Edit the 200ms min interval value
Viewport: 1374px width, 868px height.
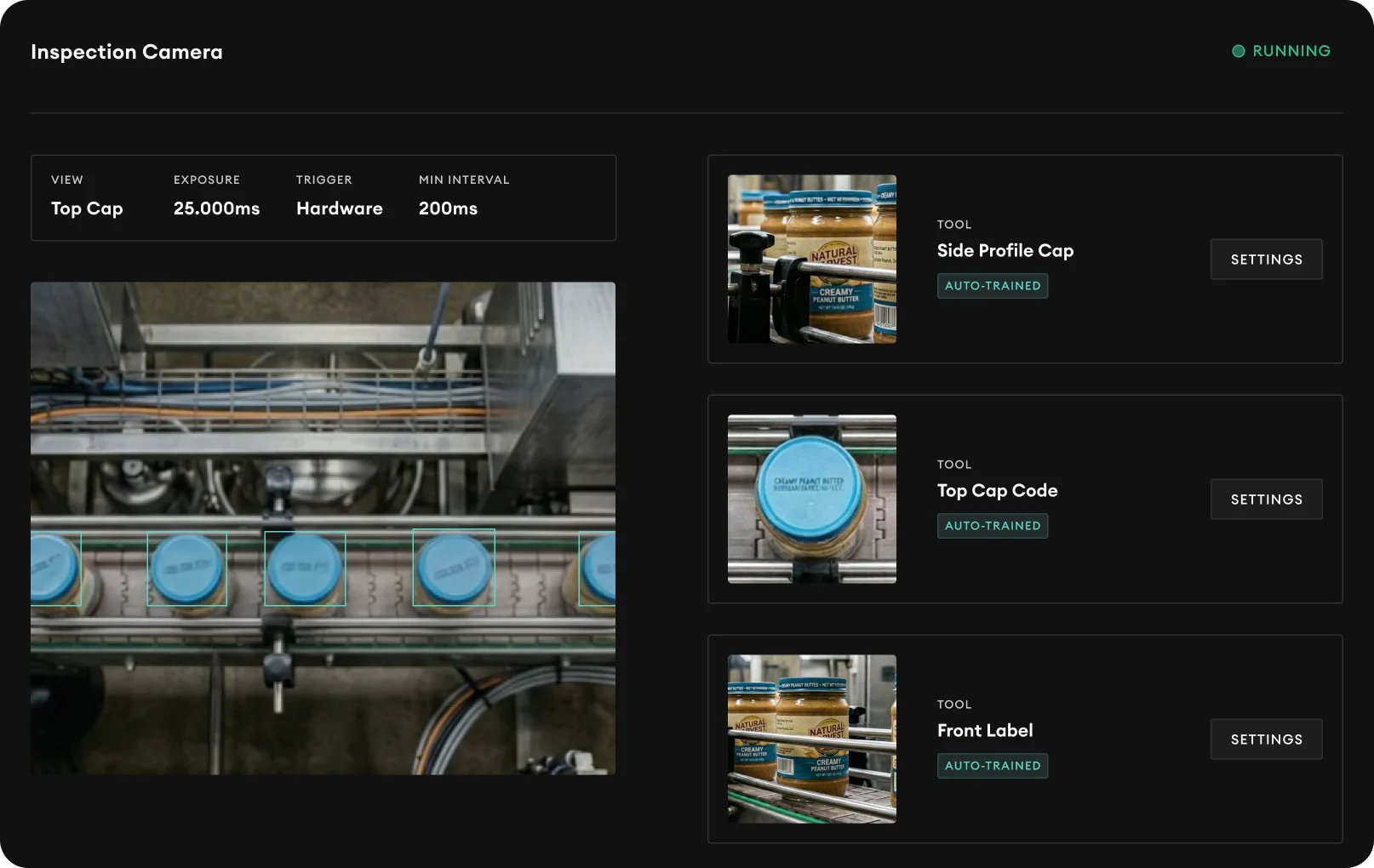(x=448, y=208)
